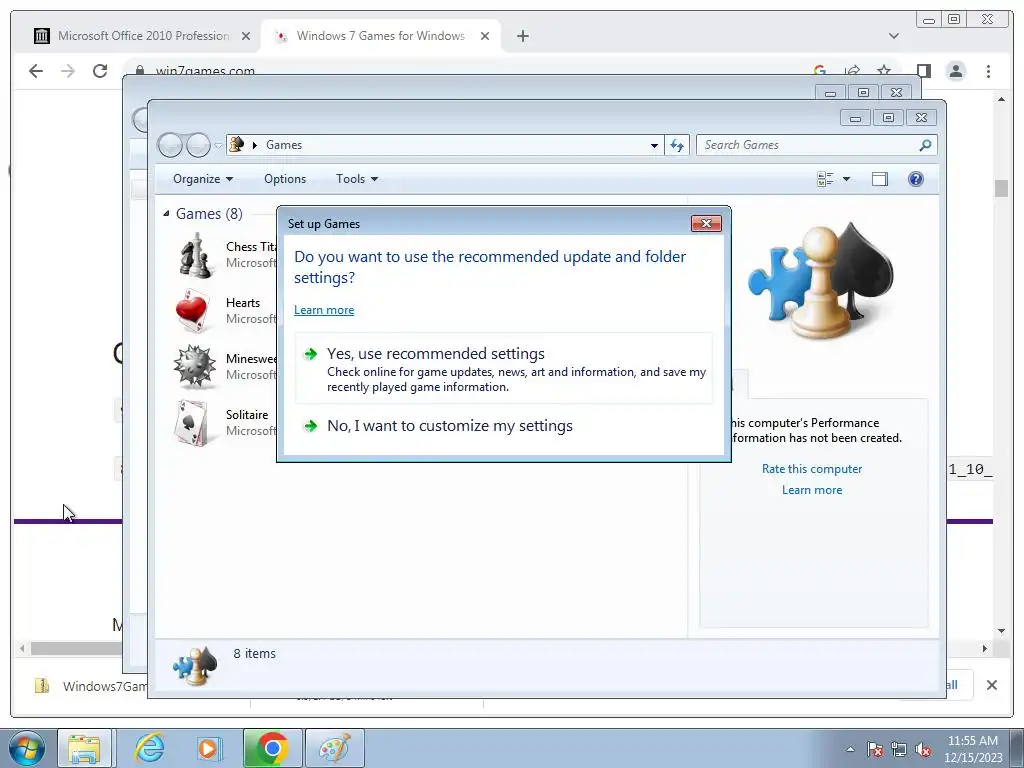The width and height of the screenshot is (1024, 768).
Task: Choose Yes, use recommended settings
Action: [504, 369]
